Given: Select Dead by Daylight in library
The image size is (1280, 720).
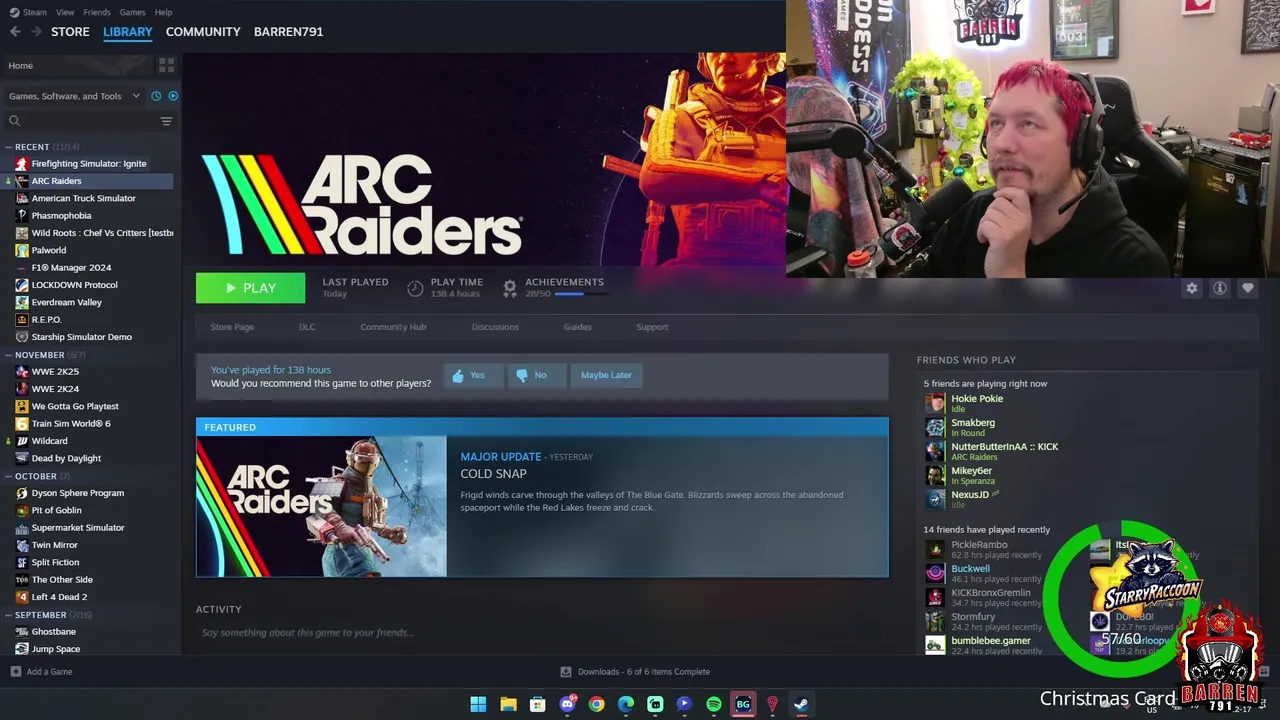Looking at the screenshot, I should 66,458.
